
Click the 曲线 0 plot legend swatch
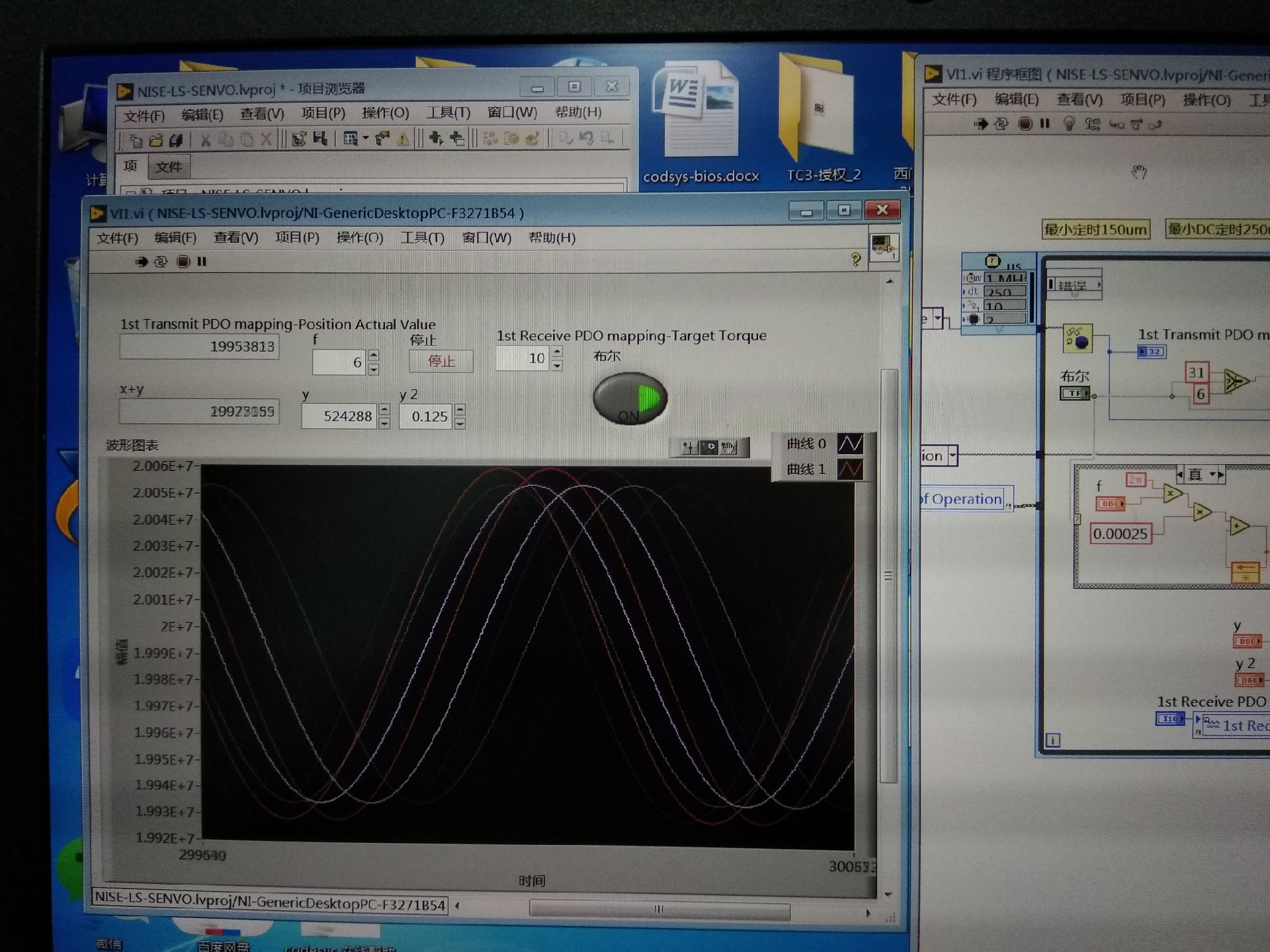click(850, 444)
